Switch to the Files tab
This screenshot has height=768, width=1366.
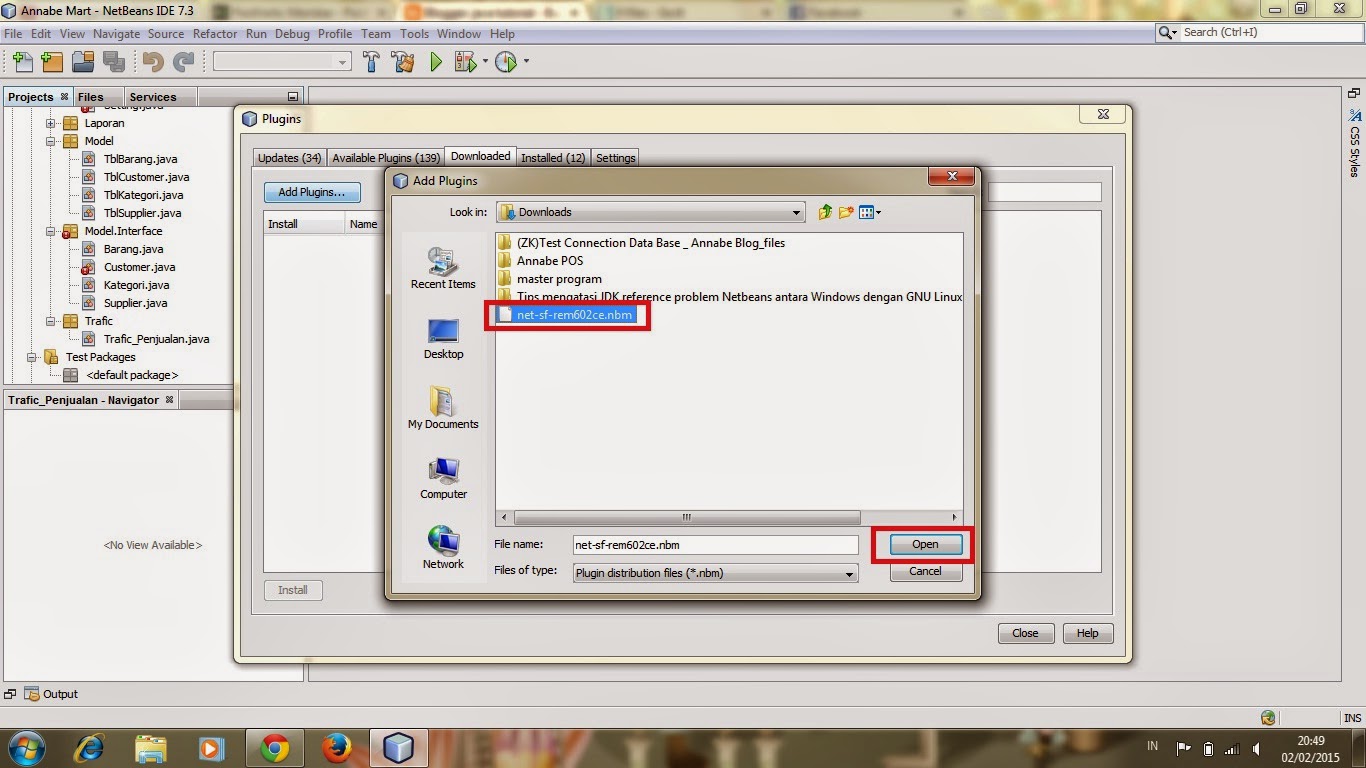tap(90, 97)
